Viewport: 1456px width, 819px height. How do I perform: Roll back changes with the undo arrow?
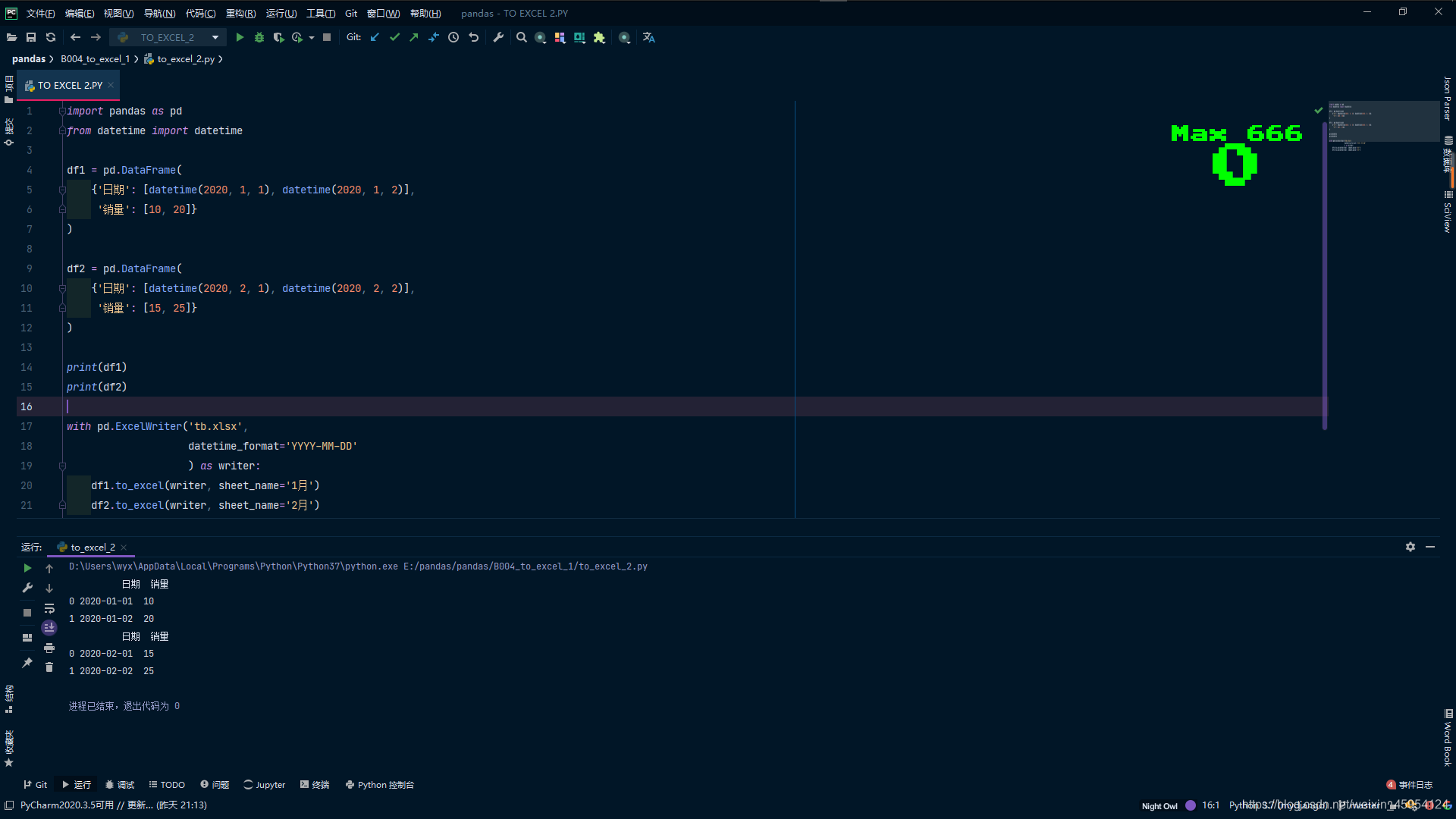coord(474,37)
